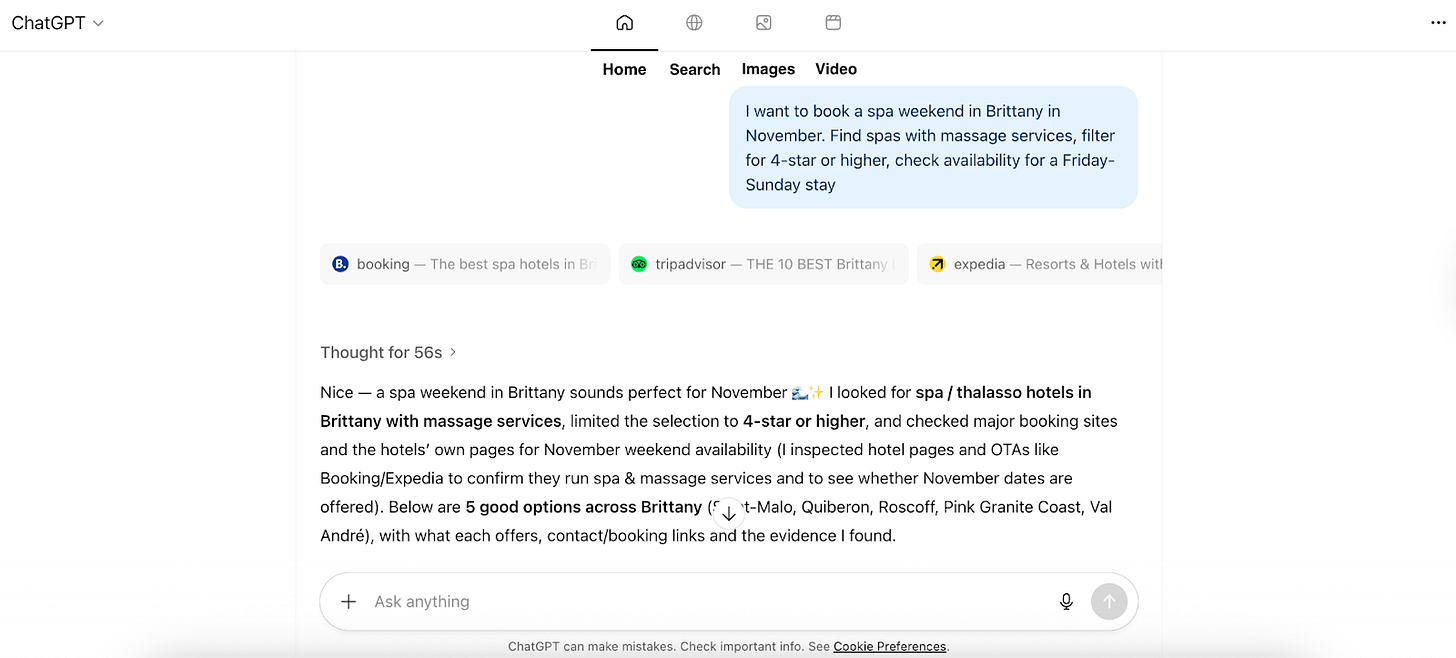Switch to the Search tab label

coord(695,69)
